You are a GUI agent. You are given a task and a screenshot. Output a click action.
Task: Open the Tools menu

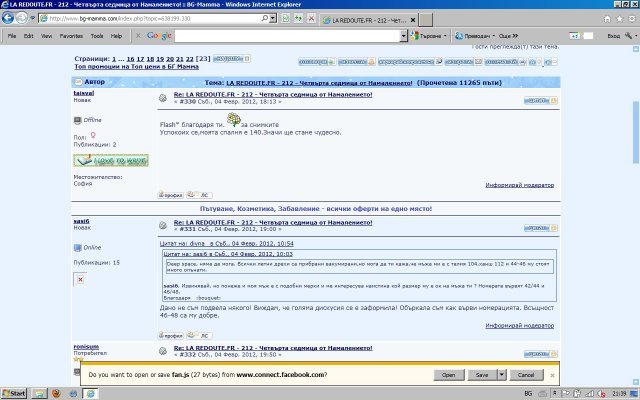[97, 35]
